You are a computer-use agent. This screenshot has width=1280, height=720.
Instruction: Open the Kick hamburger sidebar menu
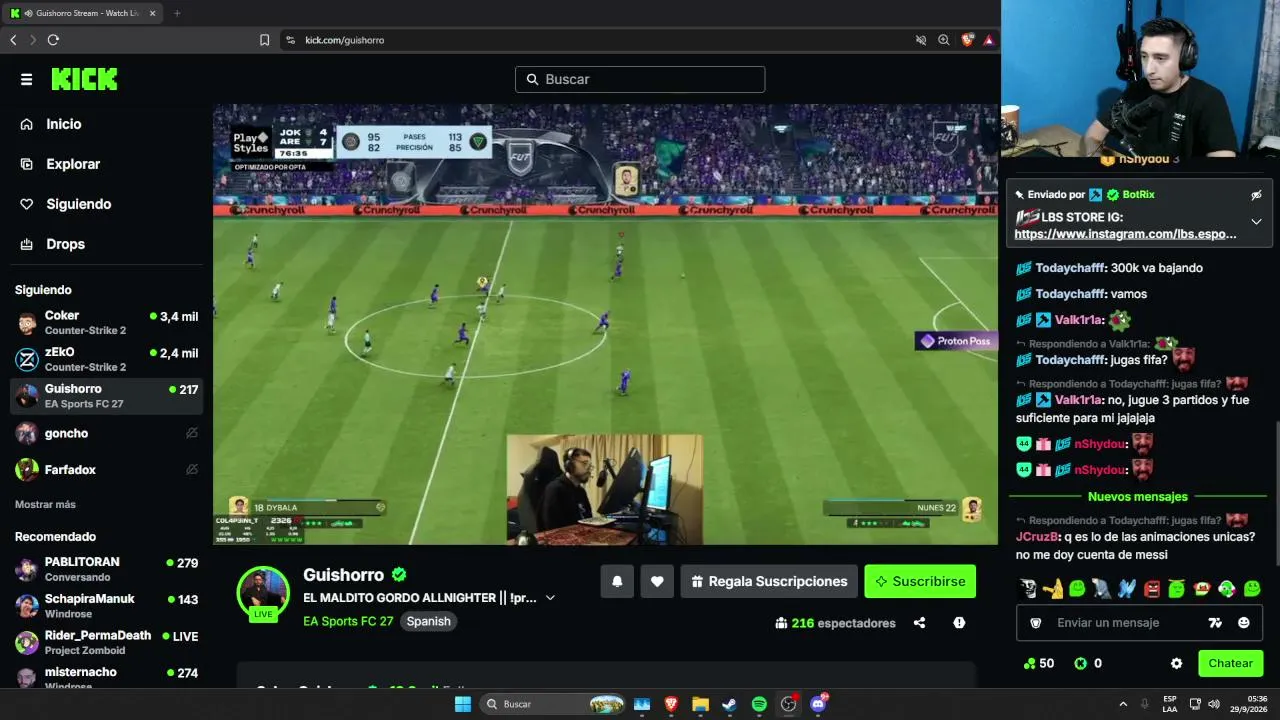pos(26,80)
